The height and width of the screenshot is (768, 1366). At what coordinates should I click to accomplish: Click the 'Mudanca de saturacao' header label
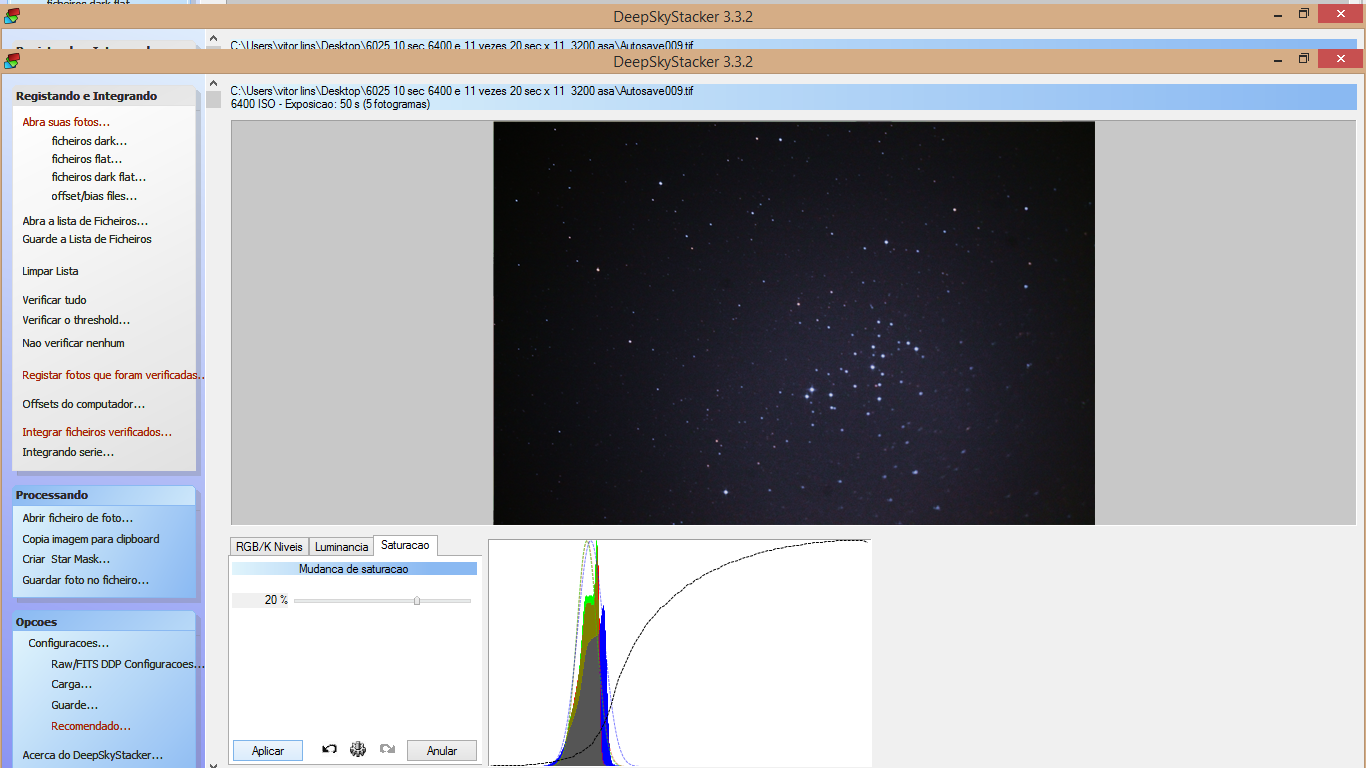pos(354,568)
